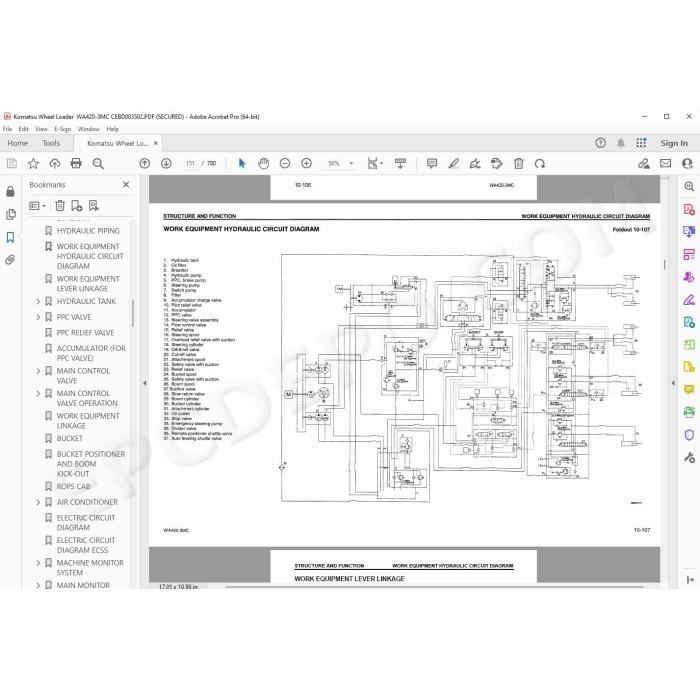Click the current page number field
Viewport: 700px width, 700px height.
190,163
